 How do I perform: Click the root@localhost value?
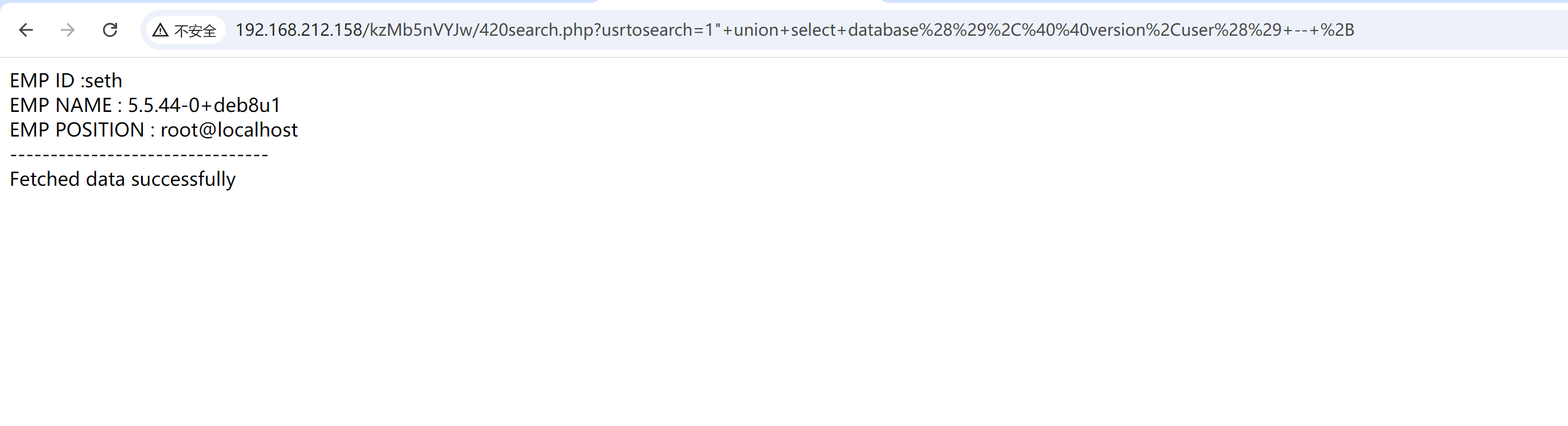pyautogui.click(x=229, y=129)
